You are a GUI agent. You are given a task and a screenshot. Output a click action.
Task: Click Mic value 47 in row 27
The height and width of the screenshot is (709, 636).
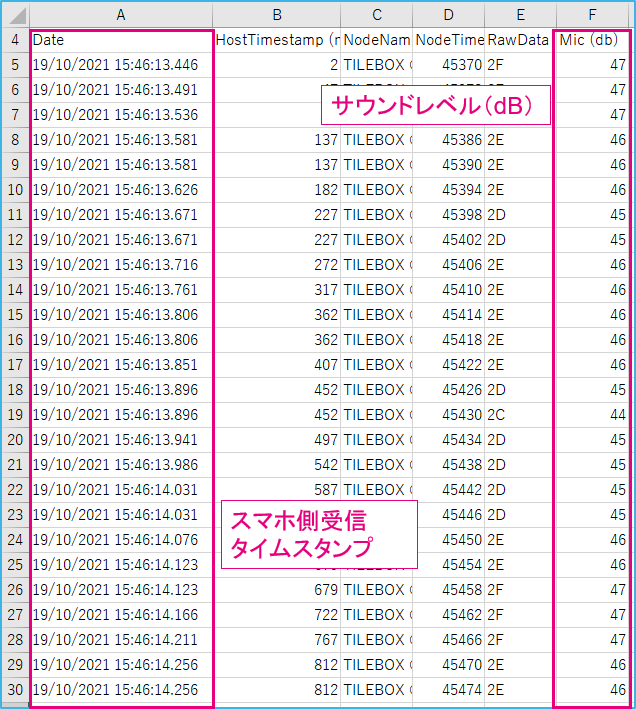[592, 614]
